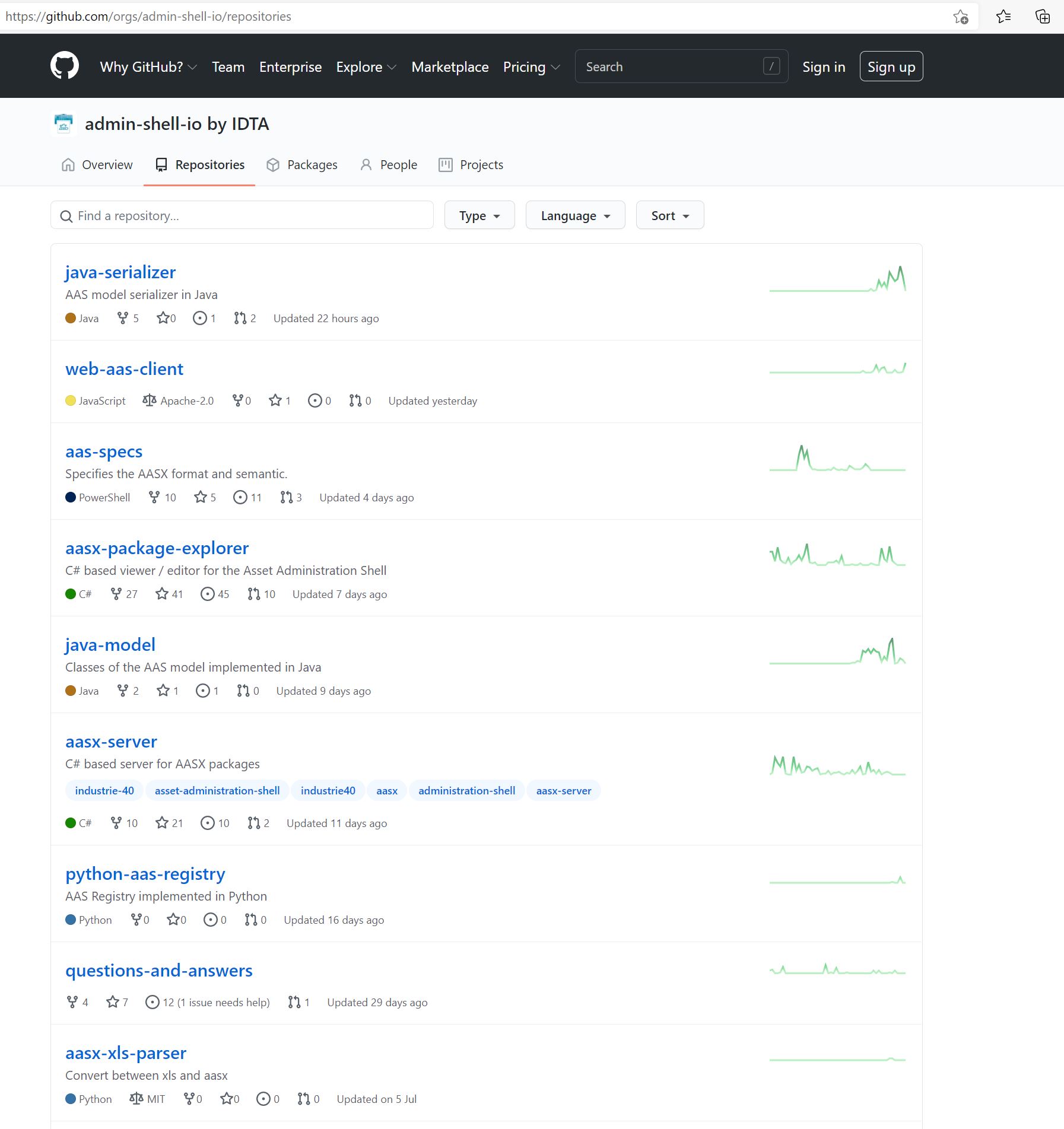Open java-serializer open issues icon
1064x1129 pixels.
[200, 319]
